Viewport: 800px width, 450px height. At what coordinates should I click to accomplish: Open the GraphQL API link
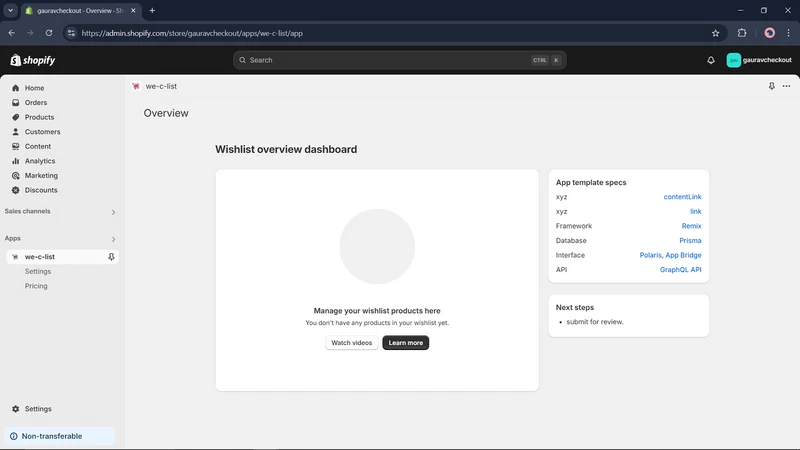point(681,269)
